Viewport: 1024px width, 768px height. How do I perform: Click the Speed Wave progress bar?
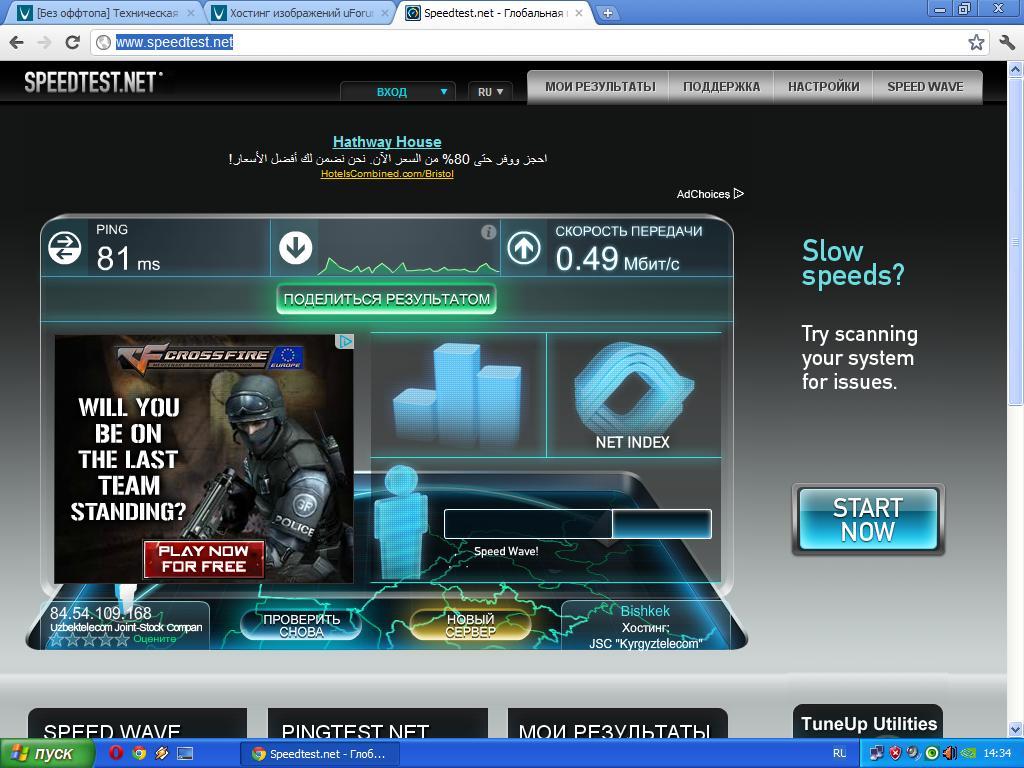point(577,524)
